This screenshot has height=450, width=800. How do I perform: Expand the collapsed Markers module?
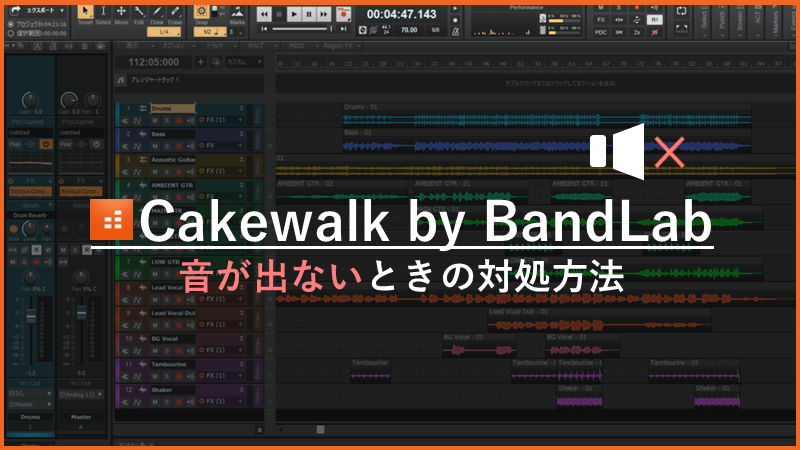click(x=776, y=22)
